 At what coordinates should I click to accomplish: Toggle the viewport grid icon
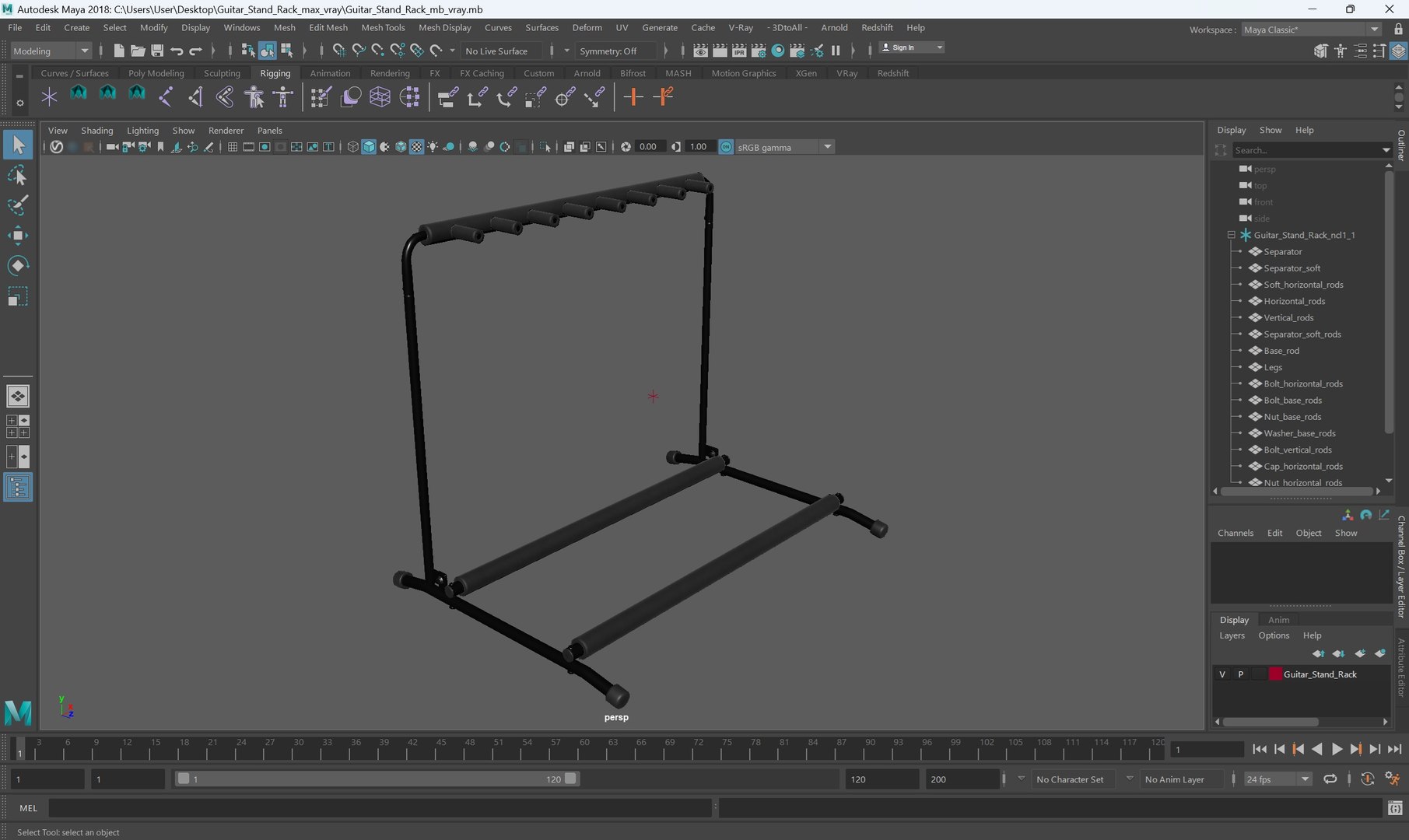232,147
